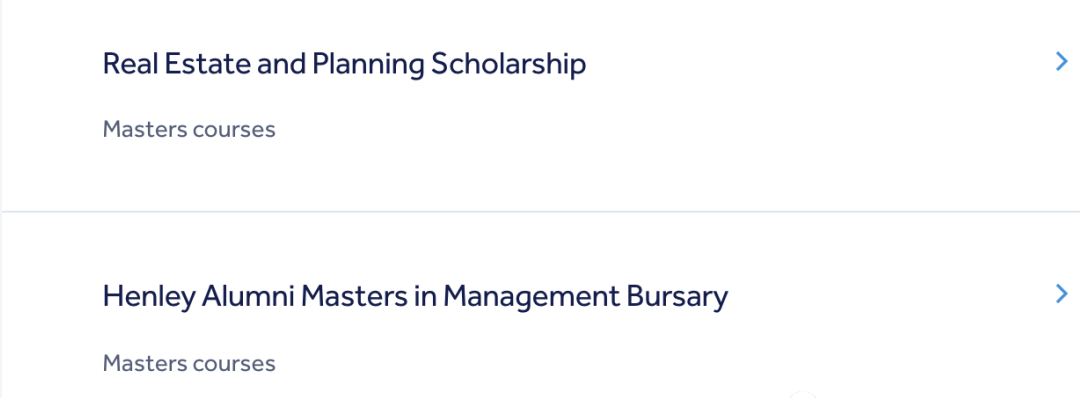The image size is (1080, 398).
Task: Click the chevron beside Henley Alumni Masters Bursary
Action: click(1061, 294)
